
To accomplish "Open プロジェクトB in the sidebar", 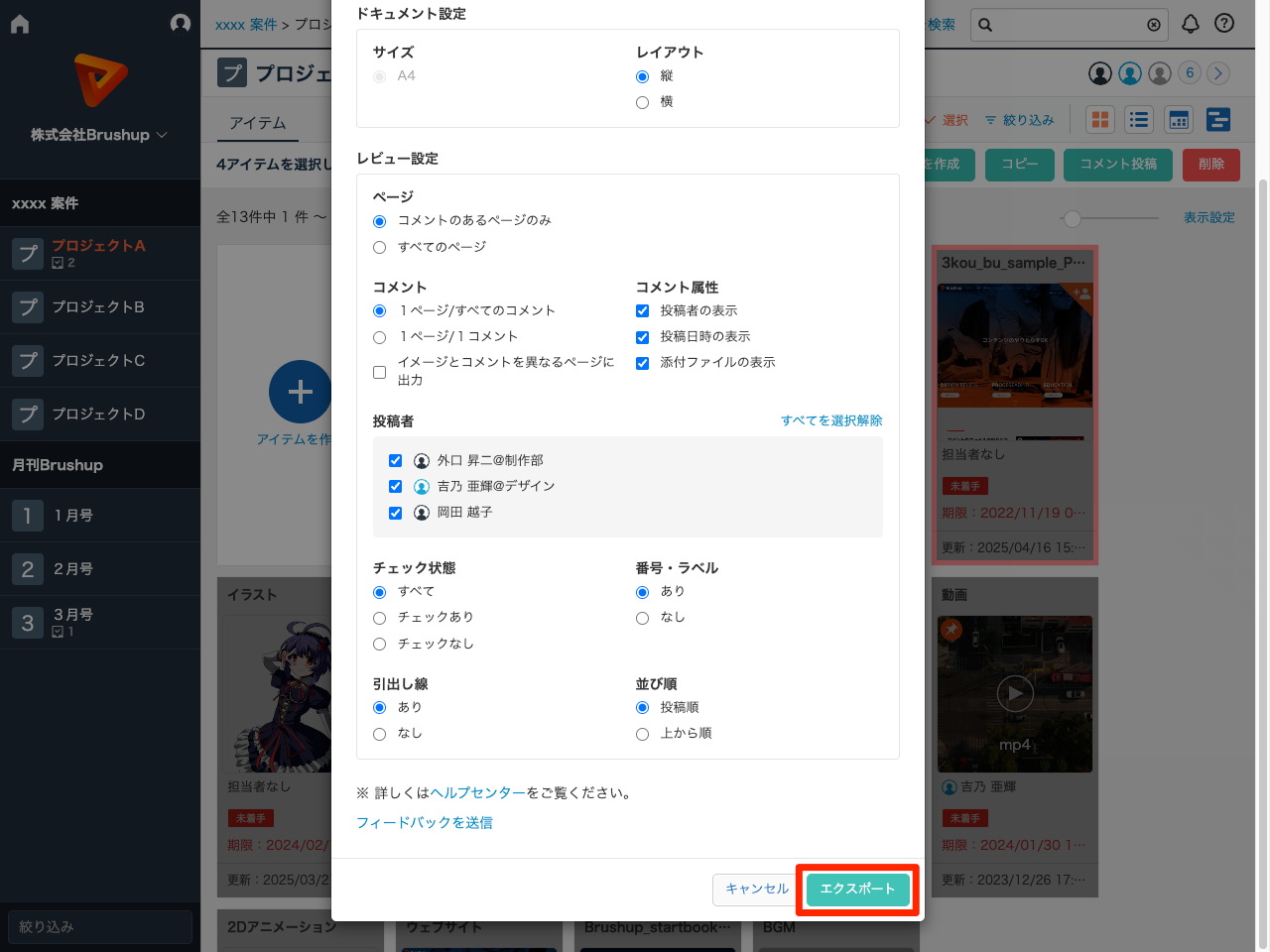I will click(98, 307).
